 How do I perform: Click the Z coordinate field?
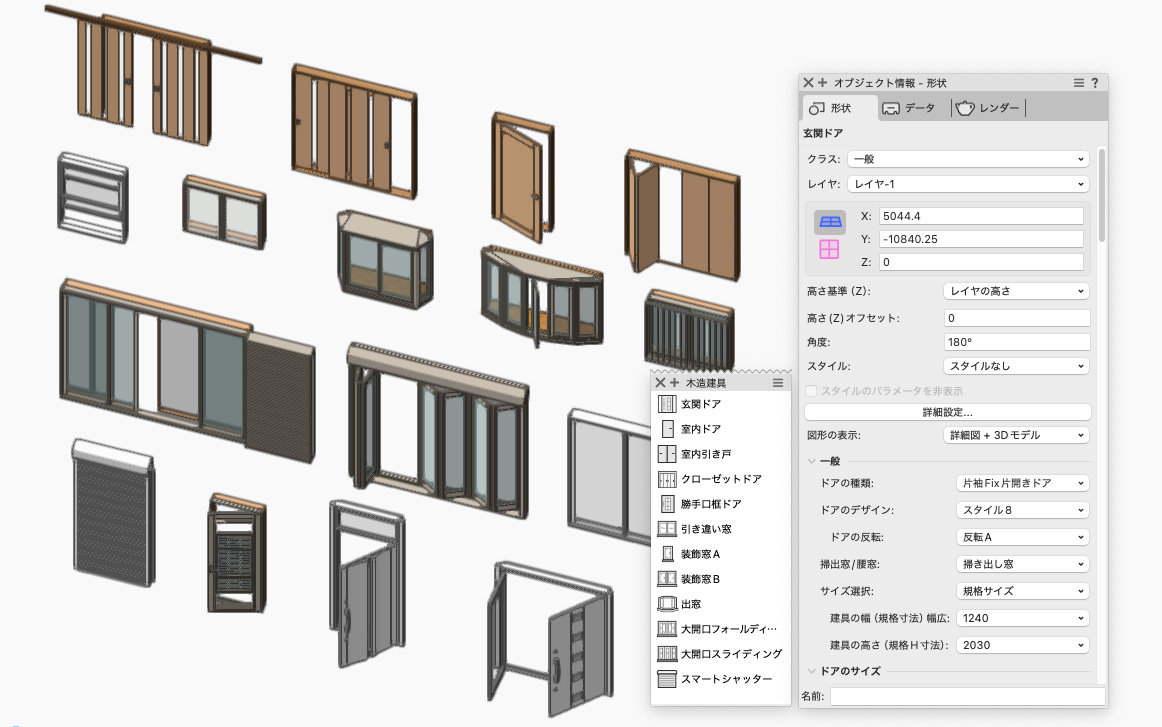point(981,262)
